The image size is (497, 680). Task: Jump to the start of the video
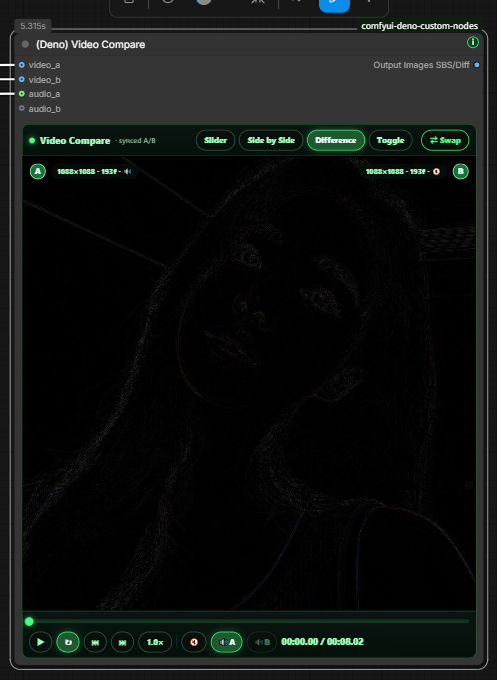[x=95, y=642]
